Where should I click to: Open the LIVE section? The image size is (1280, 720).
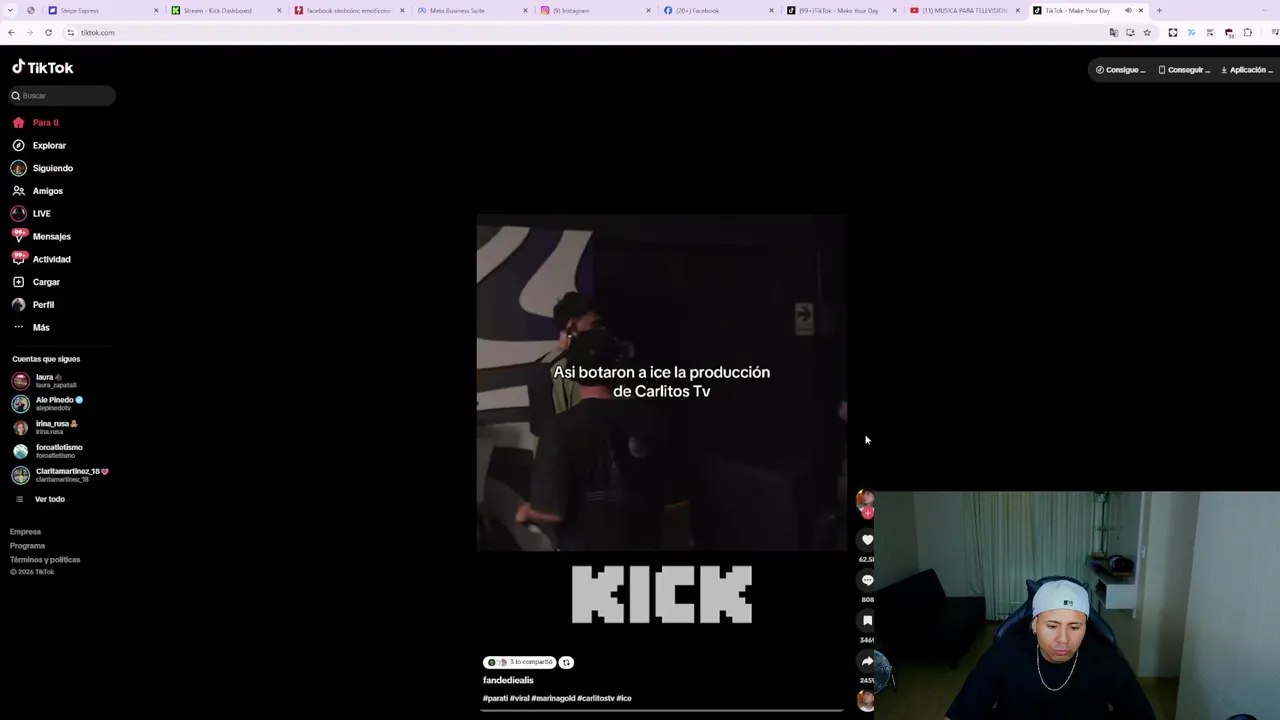click(x=31, y=213)
